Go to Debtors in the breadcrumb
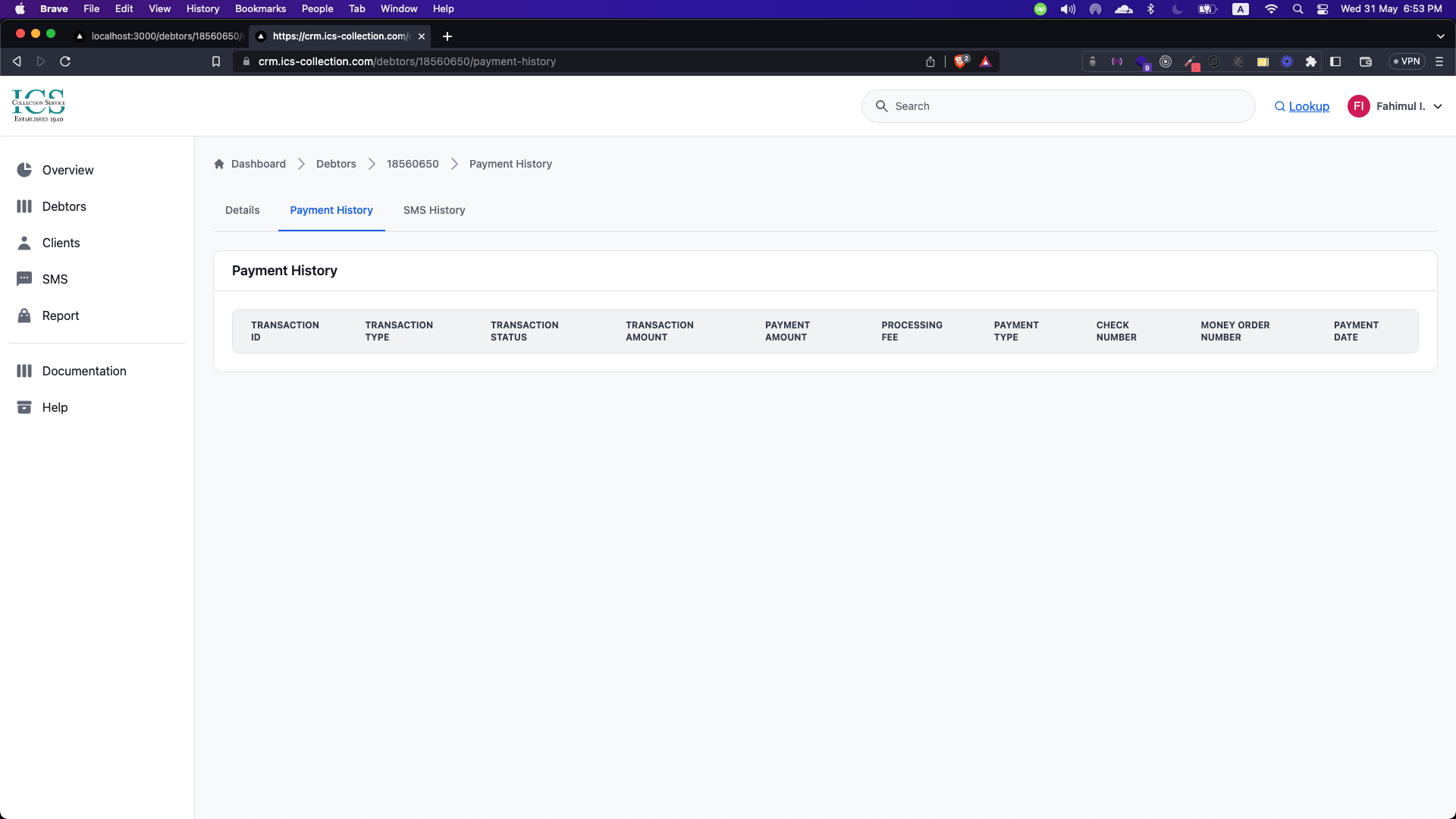 pyautogui.click(x=336, y=164)
